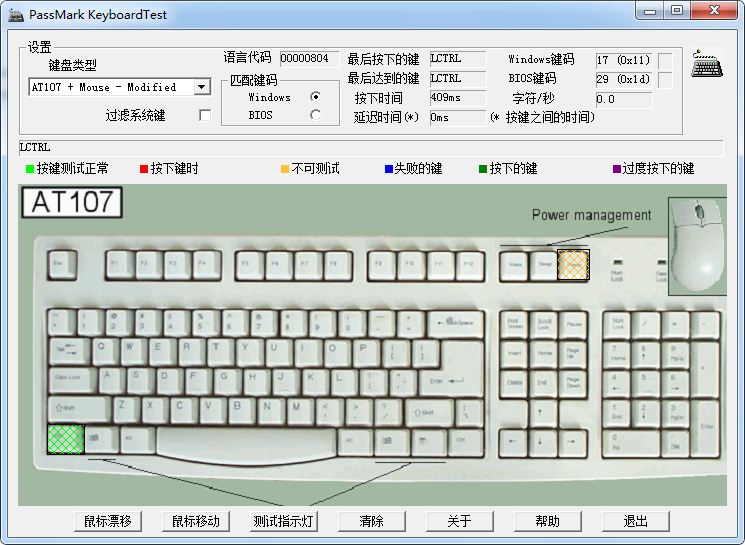Click the Caps Lock key on keyboard image
This screenshot has height=545, width=745.
point(71,382)
